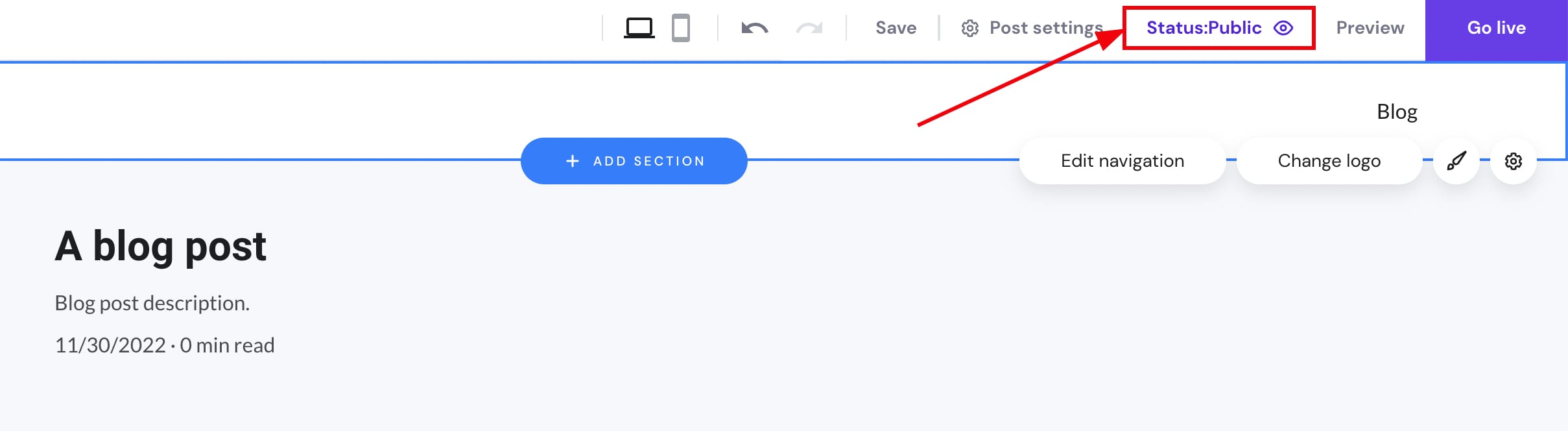Click Edit navigation

point(1123,160)
